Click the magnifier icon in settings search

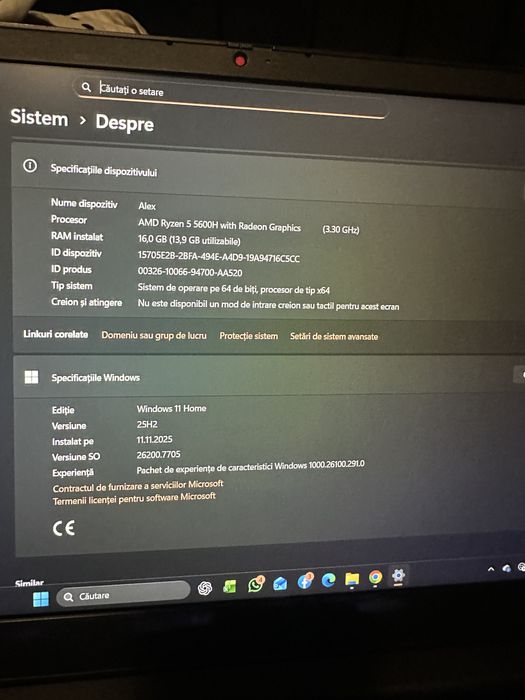click(x=86, y=87)
